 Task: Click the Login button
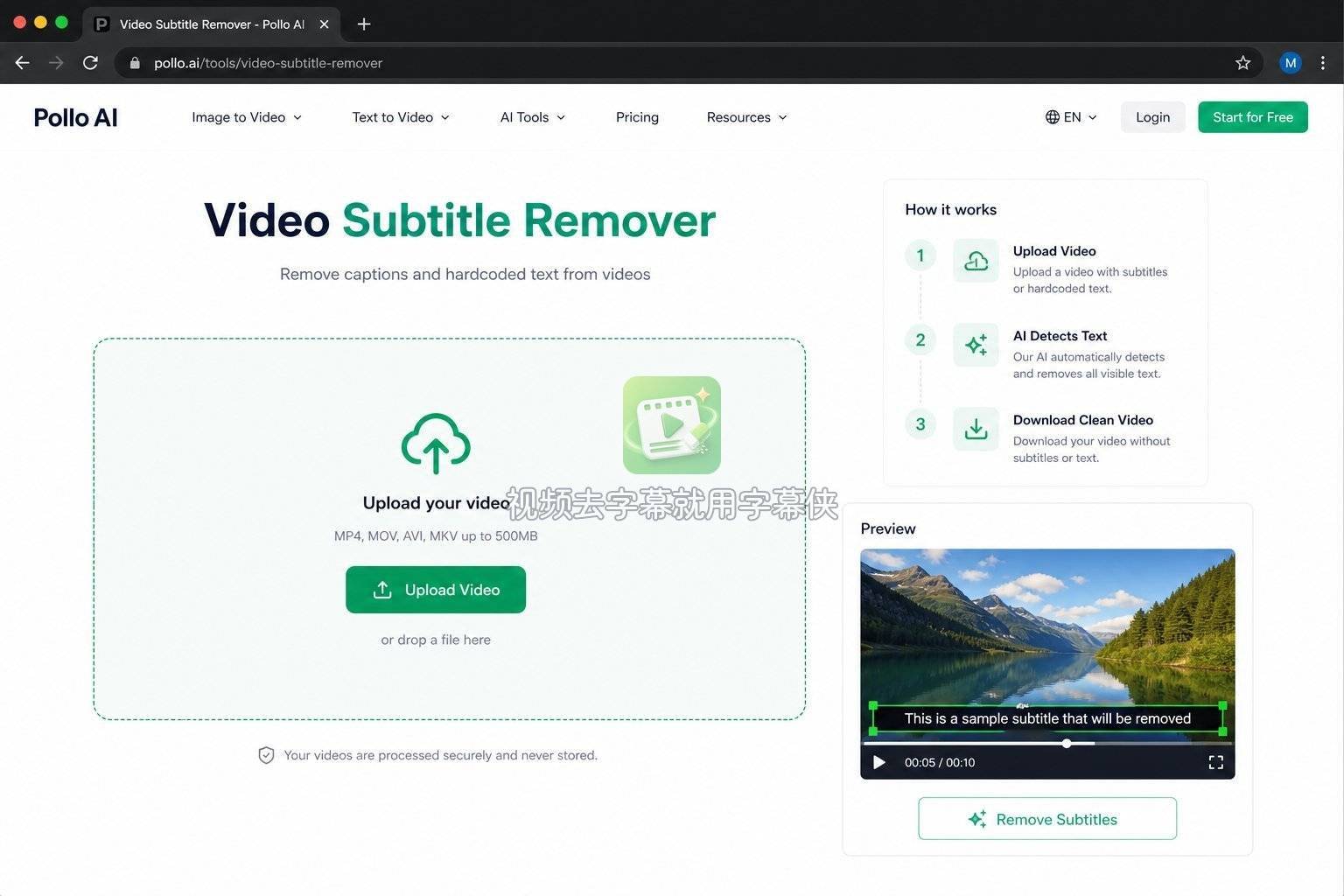(x=1152, y=117)
